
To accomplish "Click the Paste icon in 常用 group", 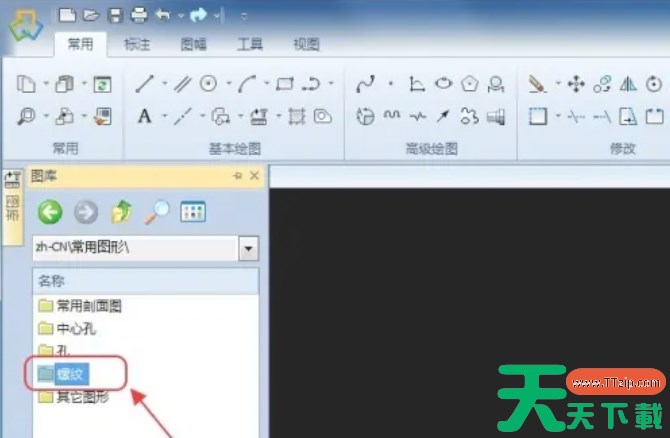I will click(x=65, y=84).
